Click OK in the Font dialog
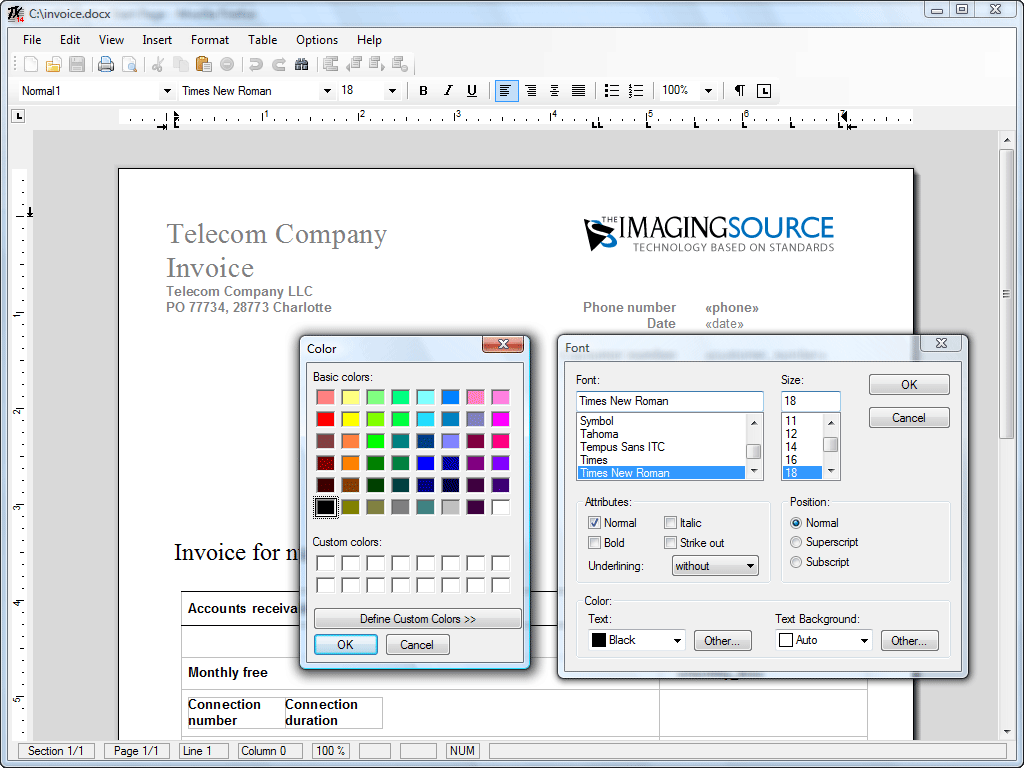 tap(909, 385)
